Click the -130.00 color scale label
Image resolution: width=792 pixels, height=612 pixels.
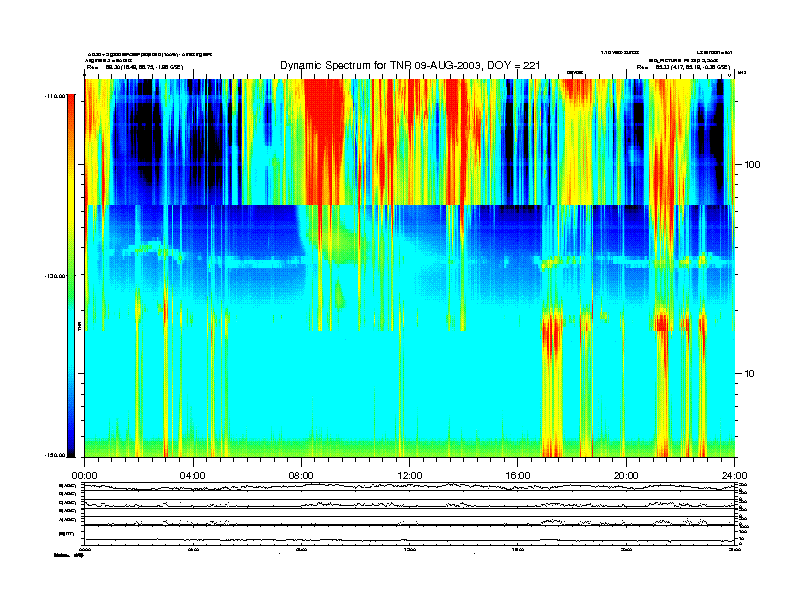(x=55, y=276)
